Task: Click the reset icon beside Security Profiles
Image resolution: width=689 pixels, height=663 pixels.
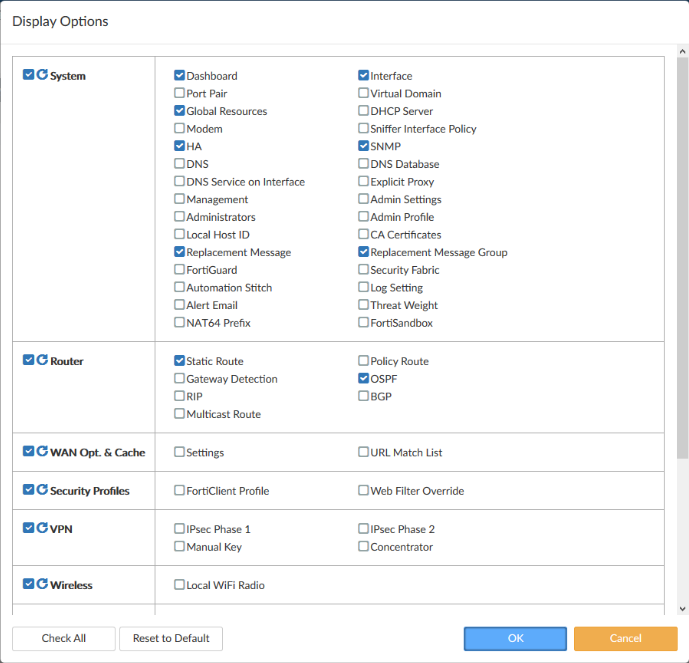Action: pyautogui.click(x=42, y=489)
